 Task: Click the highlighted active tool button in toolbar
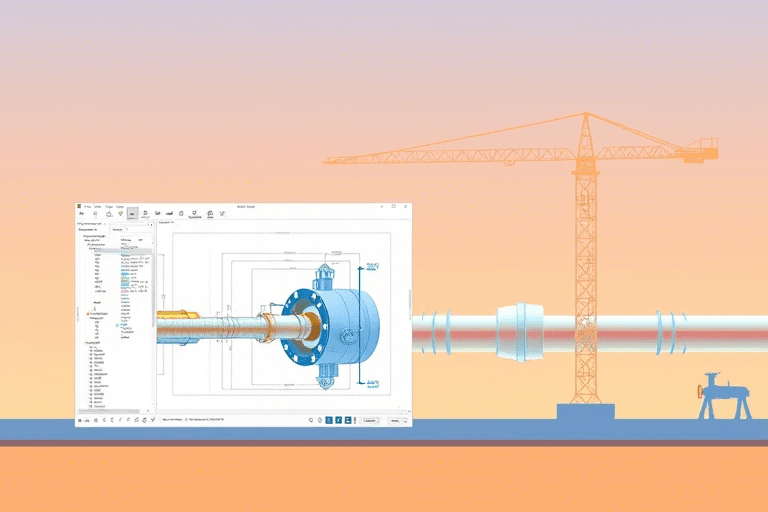(133, 214)
